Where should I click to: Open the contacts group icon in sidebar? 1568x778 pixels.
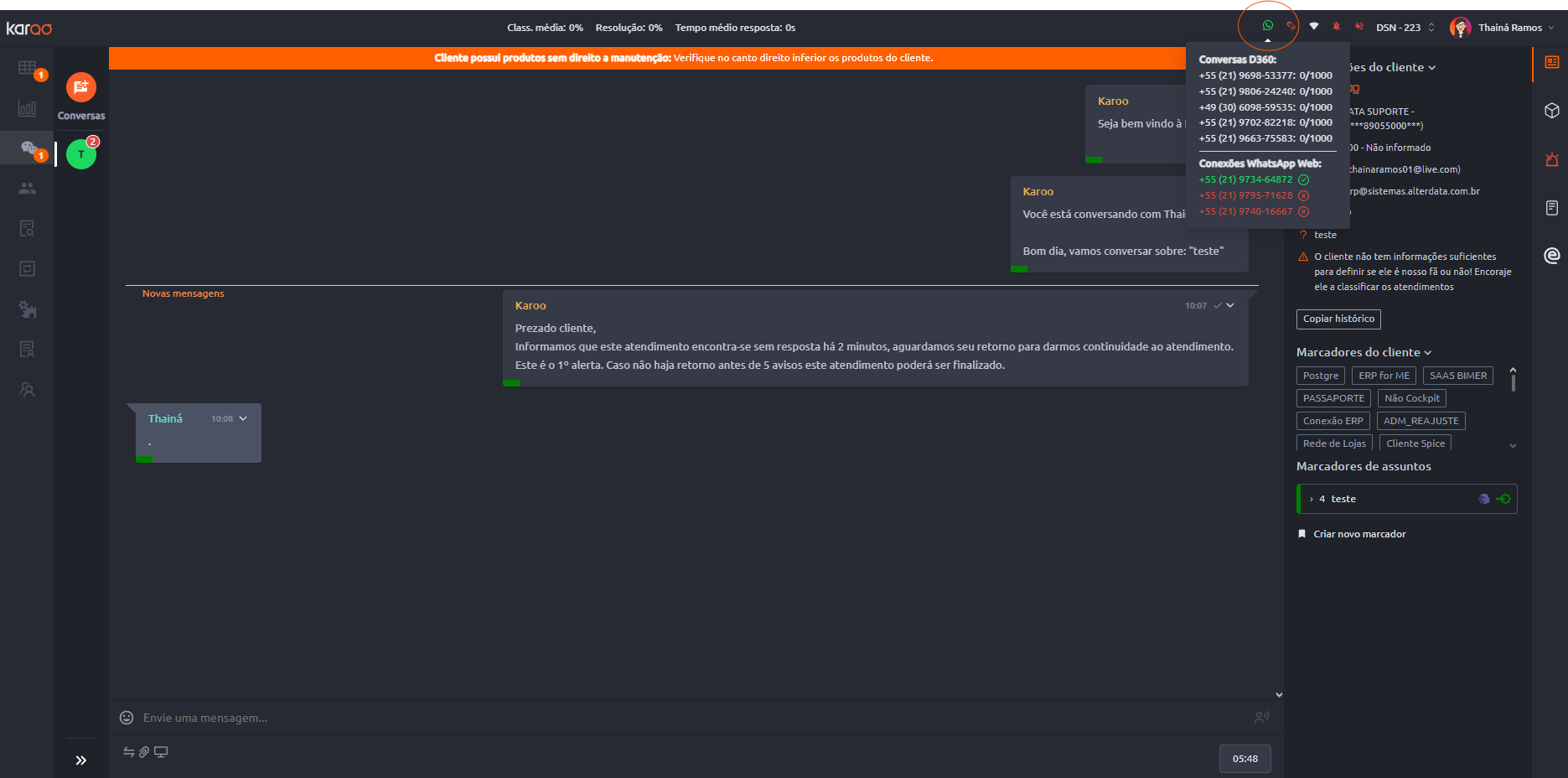coord(27,189)
